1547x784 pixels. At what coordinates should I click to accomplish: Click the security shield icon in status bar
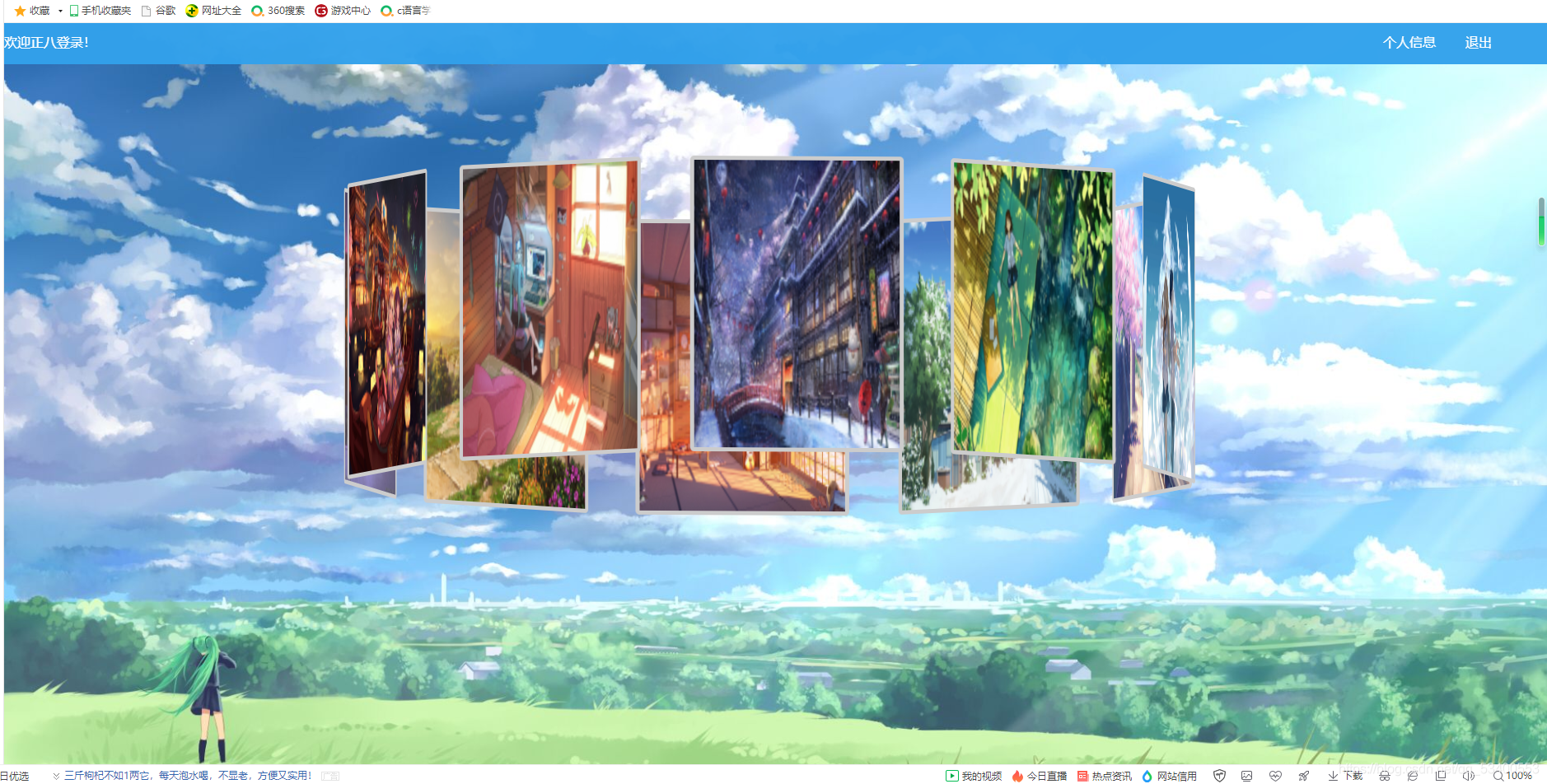click(1220, 776)
